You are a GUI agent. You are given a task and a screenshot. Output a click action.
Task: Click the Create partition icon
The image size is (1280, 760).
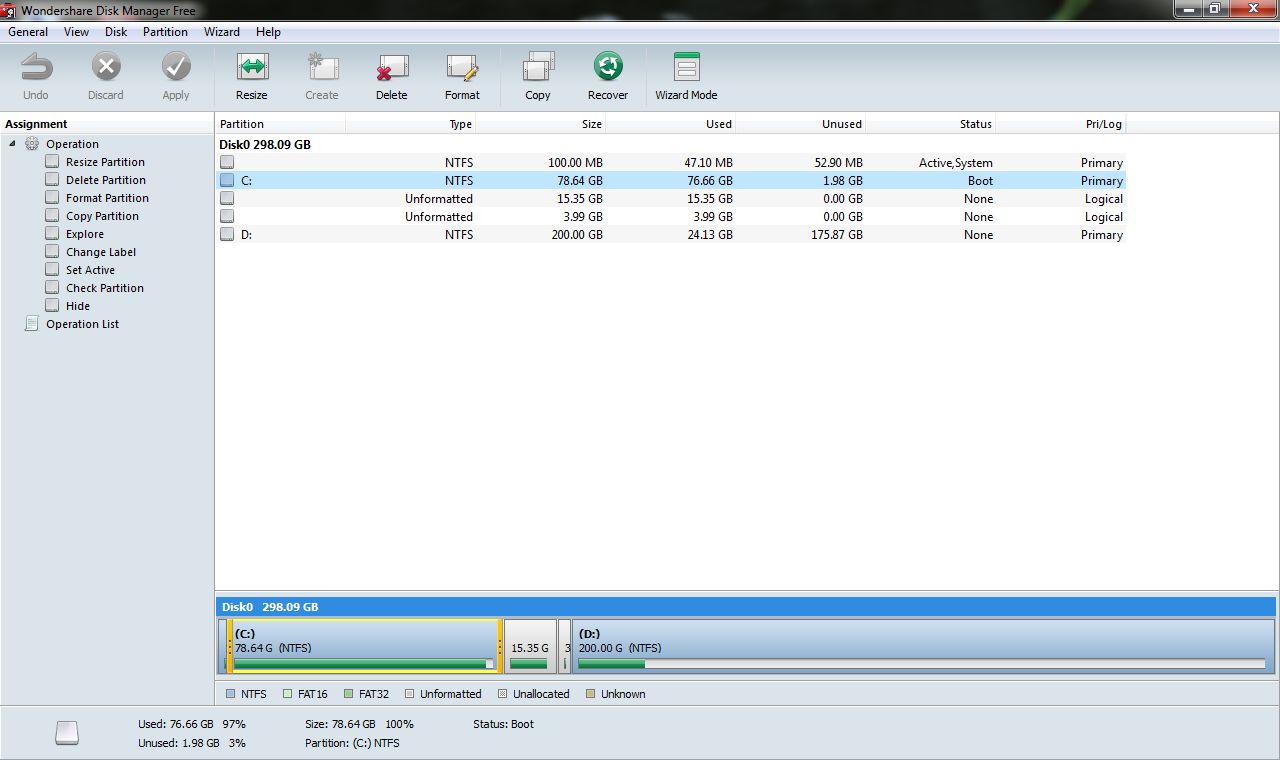click(322, 68)
